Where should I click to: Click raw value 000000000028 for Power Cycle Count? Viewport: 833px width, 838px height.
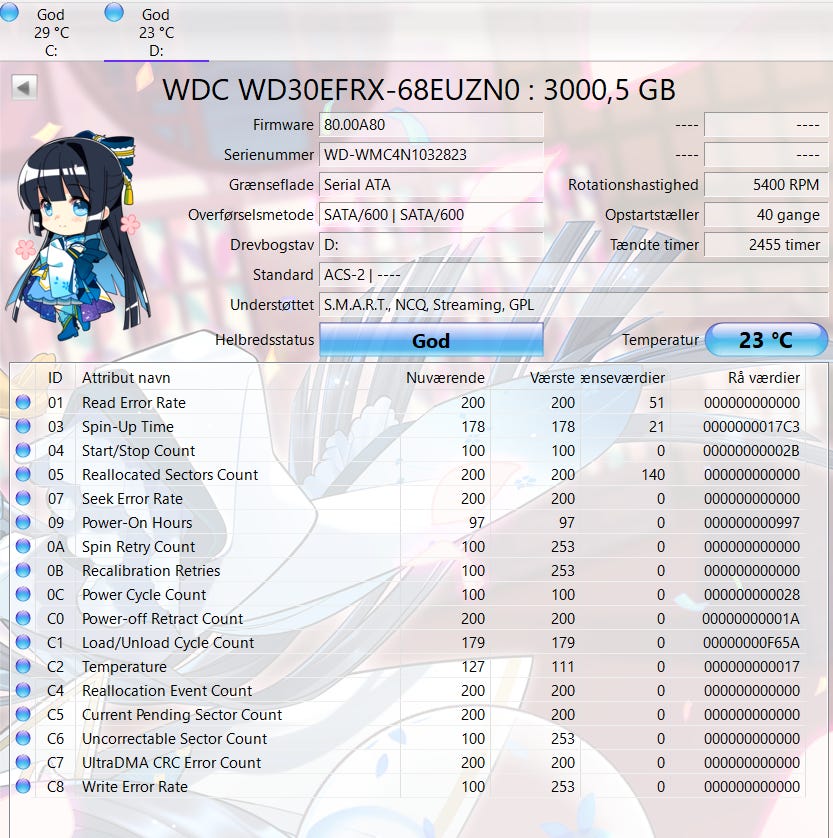[x=752, y=595]
